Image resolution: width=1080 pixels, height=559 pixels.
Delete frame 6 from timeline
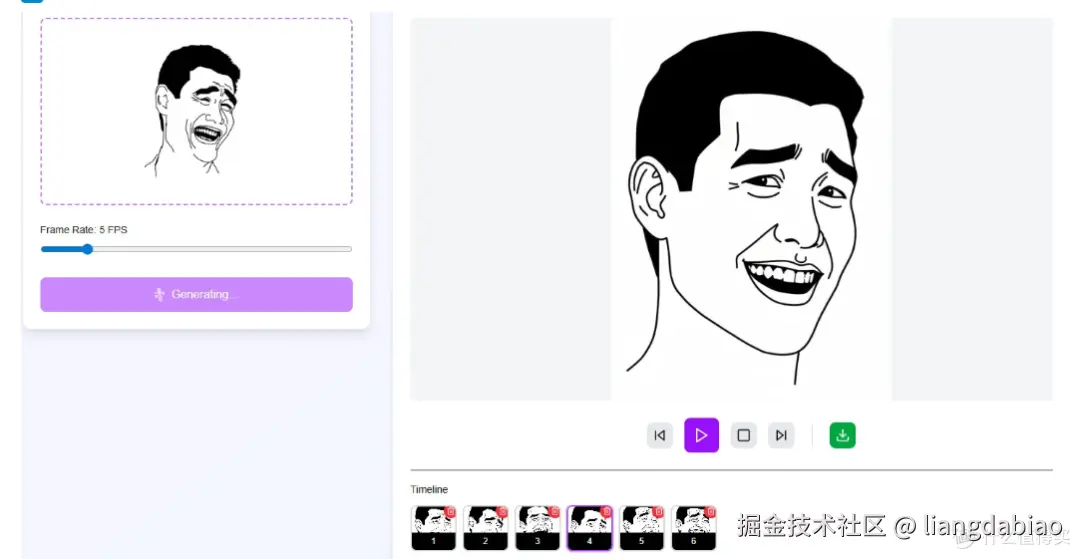tap(711, 512)
